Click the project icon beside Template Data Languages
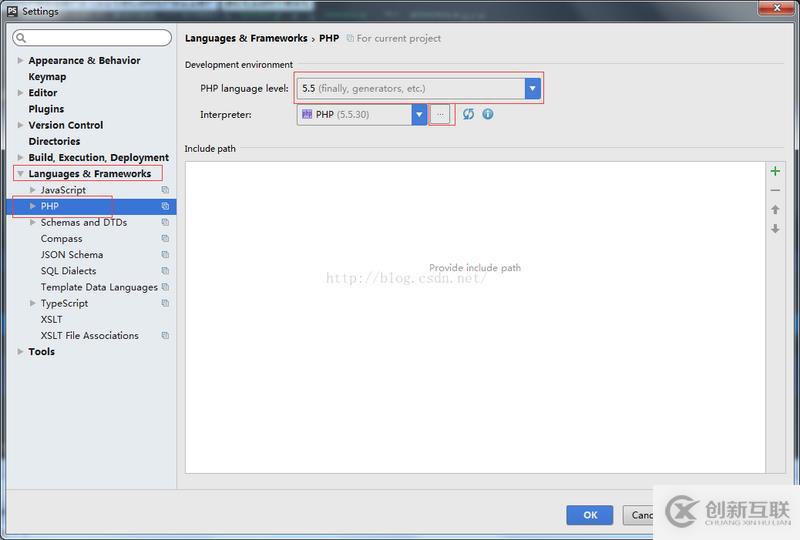This screenshot has height=540, width=800. click(165, 287)
